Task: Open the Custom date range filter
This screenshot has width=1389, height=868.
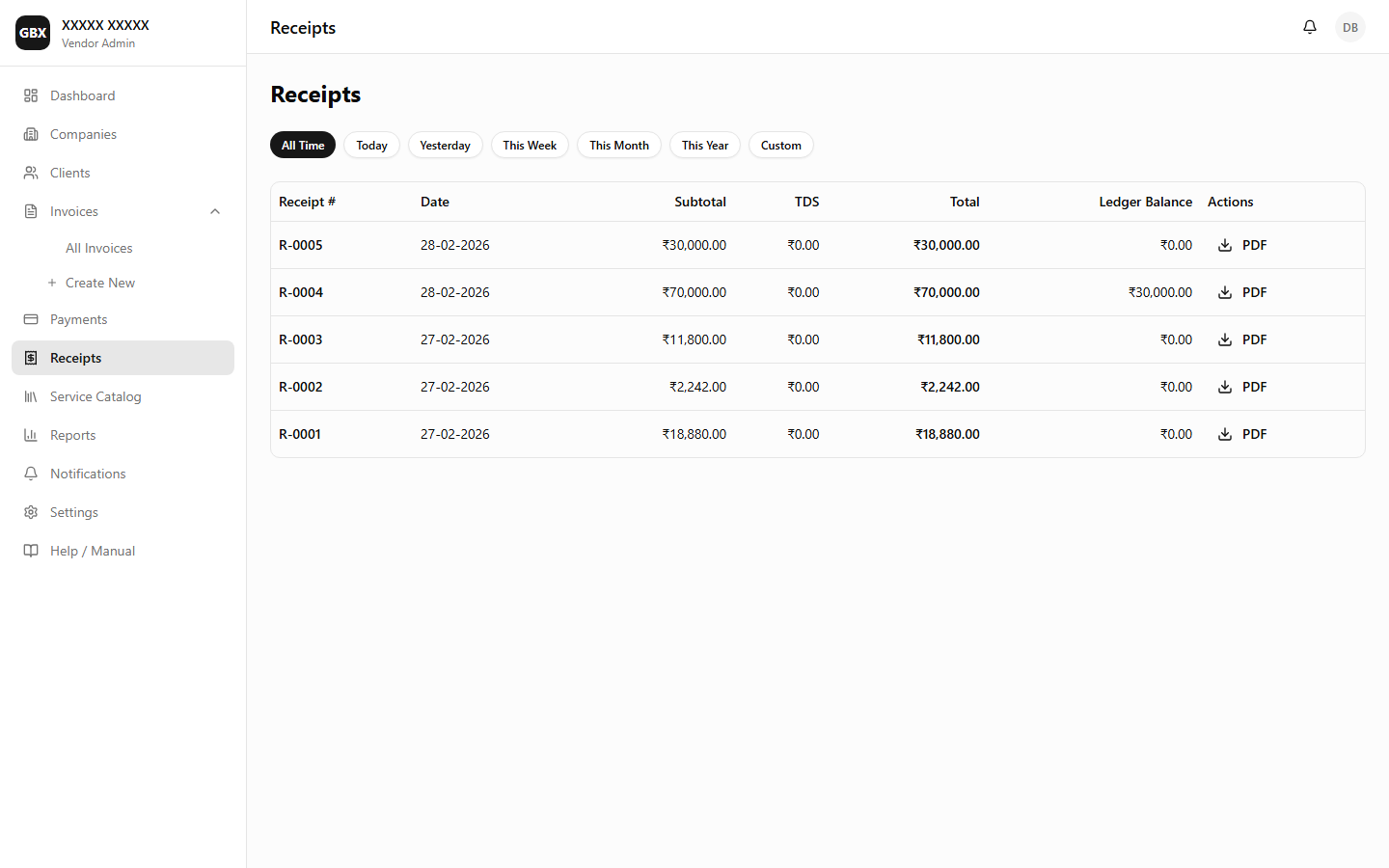Action: (x=781, y=145)
